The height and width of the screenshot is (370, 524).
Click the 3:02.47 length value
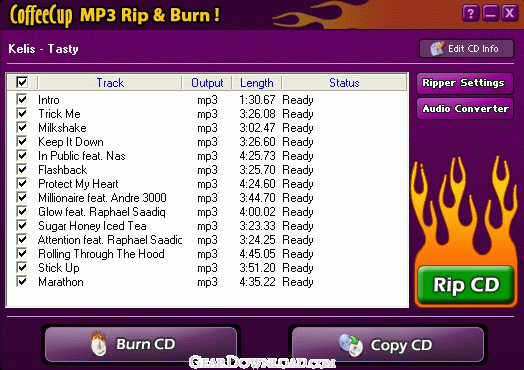tap(257, 128)
